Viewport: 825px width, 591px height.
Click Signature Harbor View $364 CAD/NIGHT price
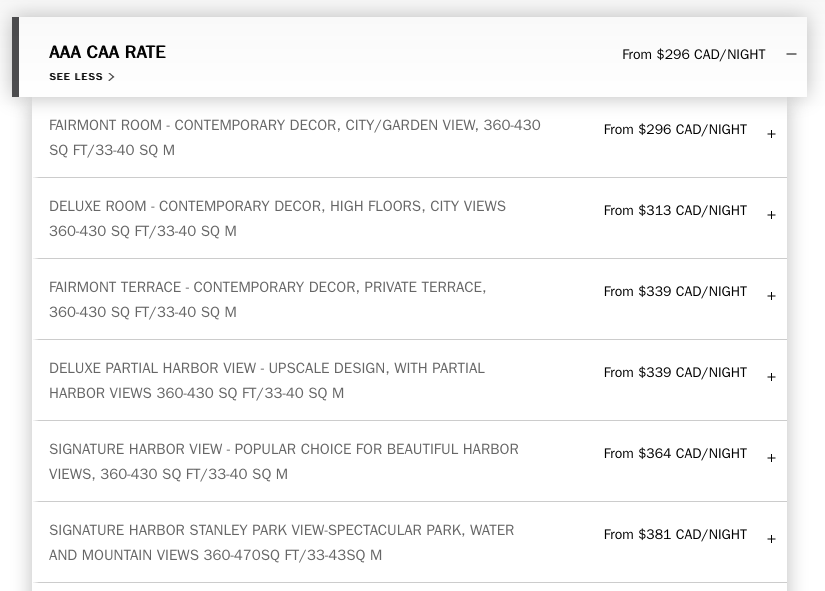tap(675, 454)
